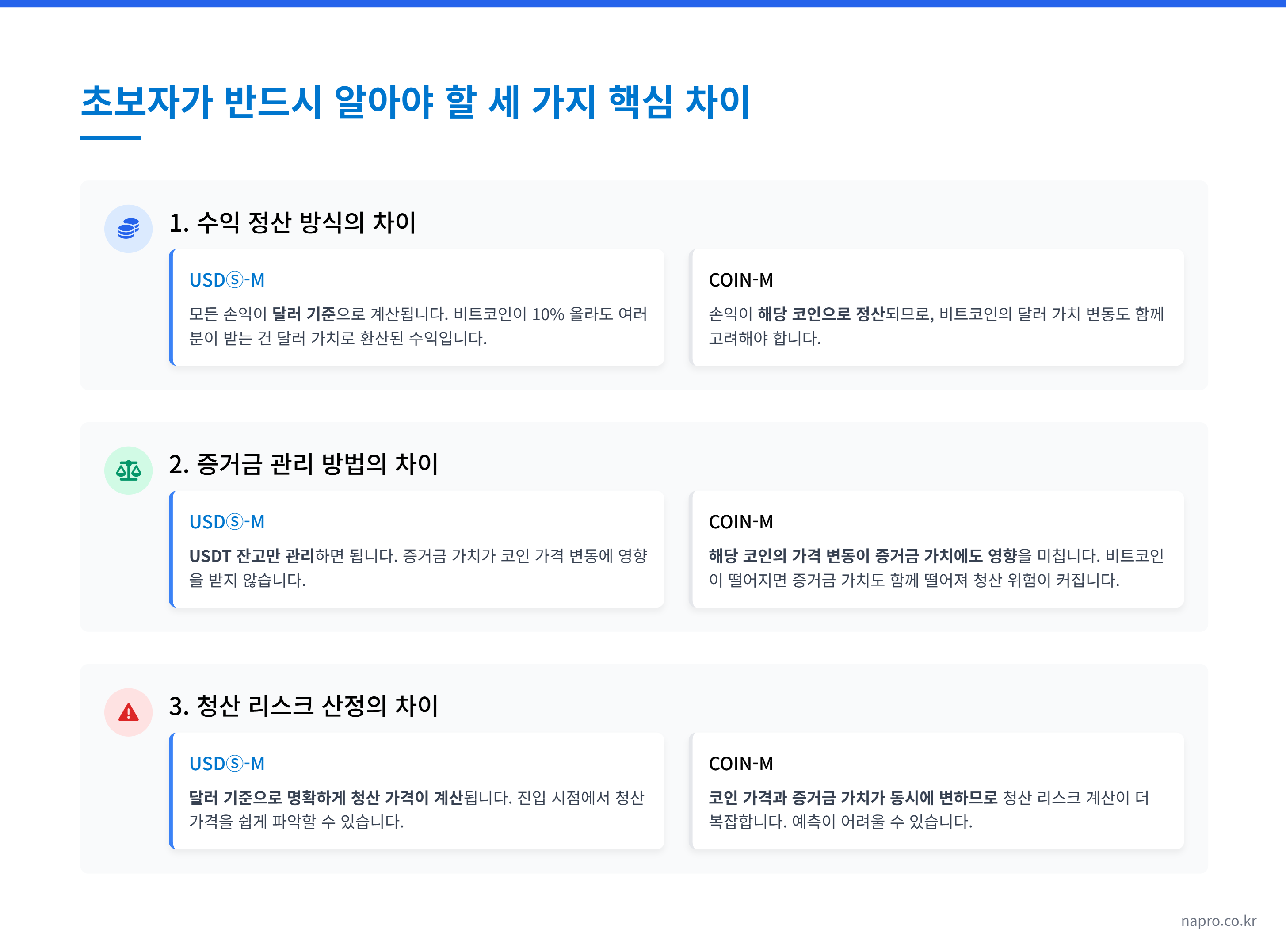Click the red warning triangle icon
The image size is (1286, 952).
[128, 712]
